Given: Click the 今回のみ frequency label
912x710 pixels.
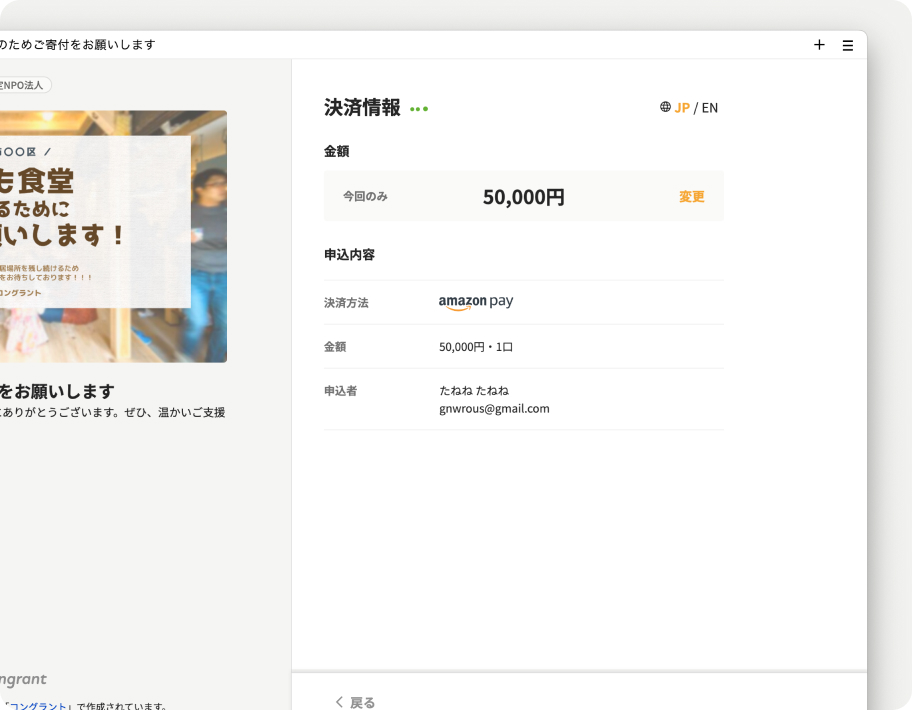Looking at the screenshot, I should [365, 197].
